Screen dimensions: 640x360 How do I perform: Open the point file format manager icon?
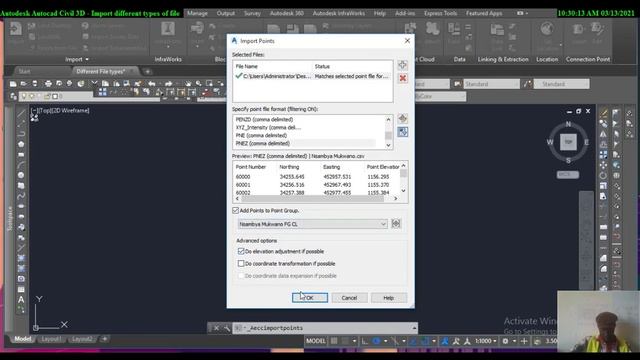402,119
